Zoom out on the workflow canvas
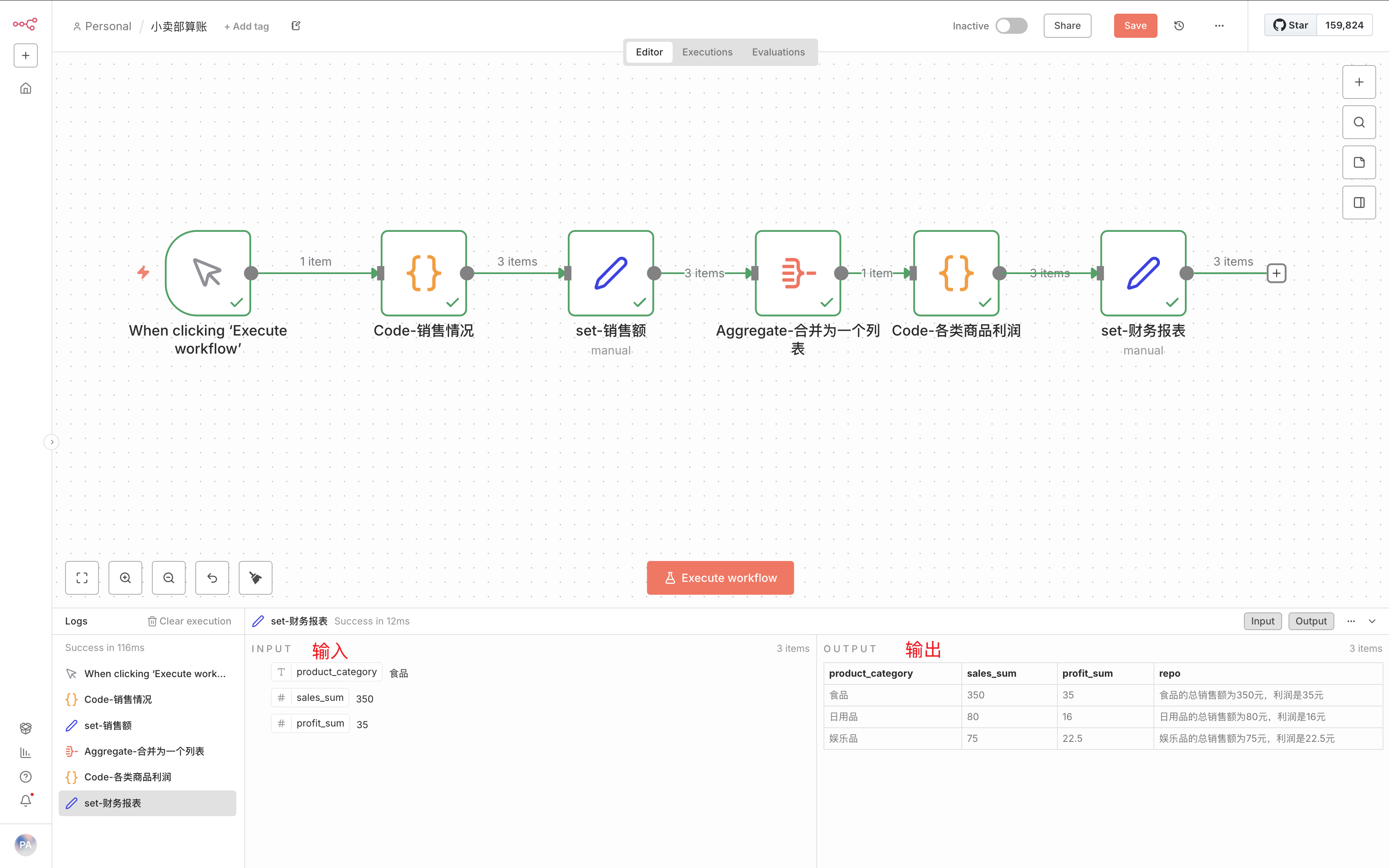Screen dimensions: 1389x868 coord(169,577)
